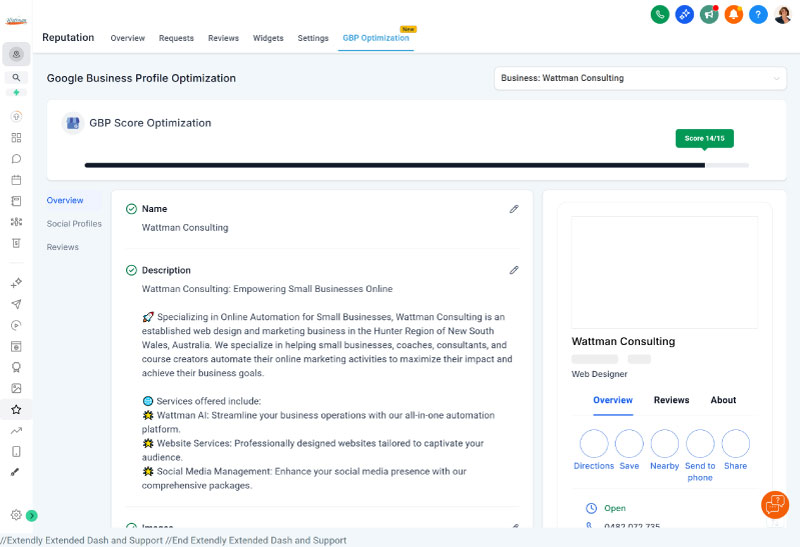Click the GBP score progress bar
This screenshot has height=547, width=800.
tap(416, 165)
